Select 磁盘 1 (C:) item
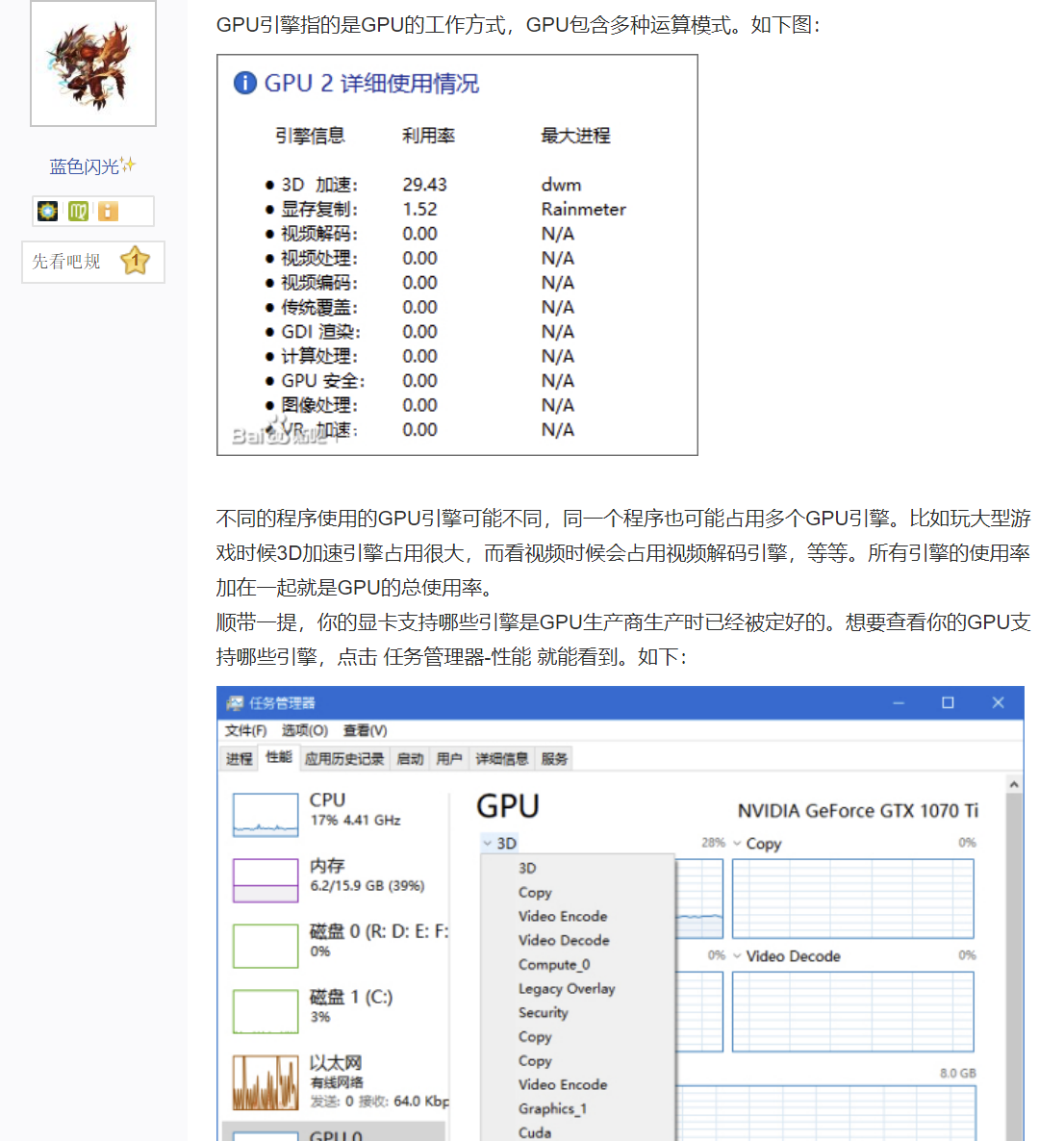Image resolution: width=1064 pixels, height=1141 pixels. pos(337,1010)
